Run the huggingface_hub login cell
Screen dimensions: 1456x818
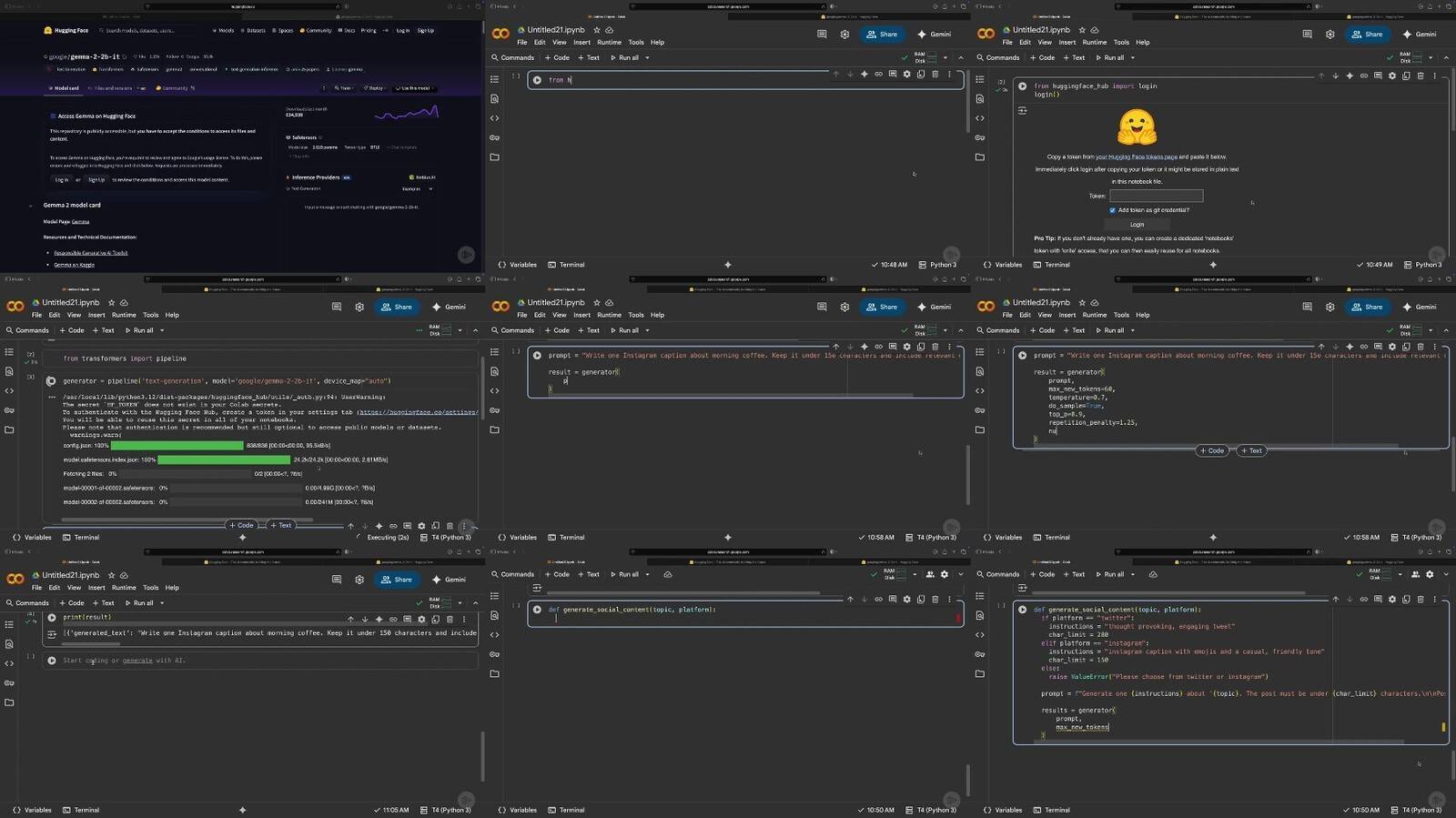coord(1022,86)
